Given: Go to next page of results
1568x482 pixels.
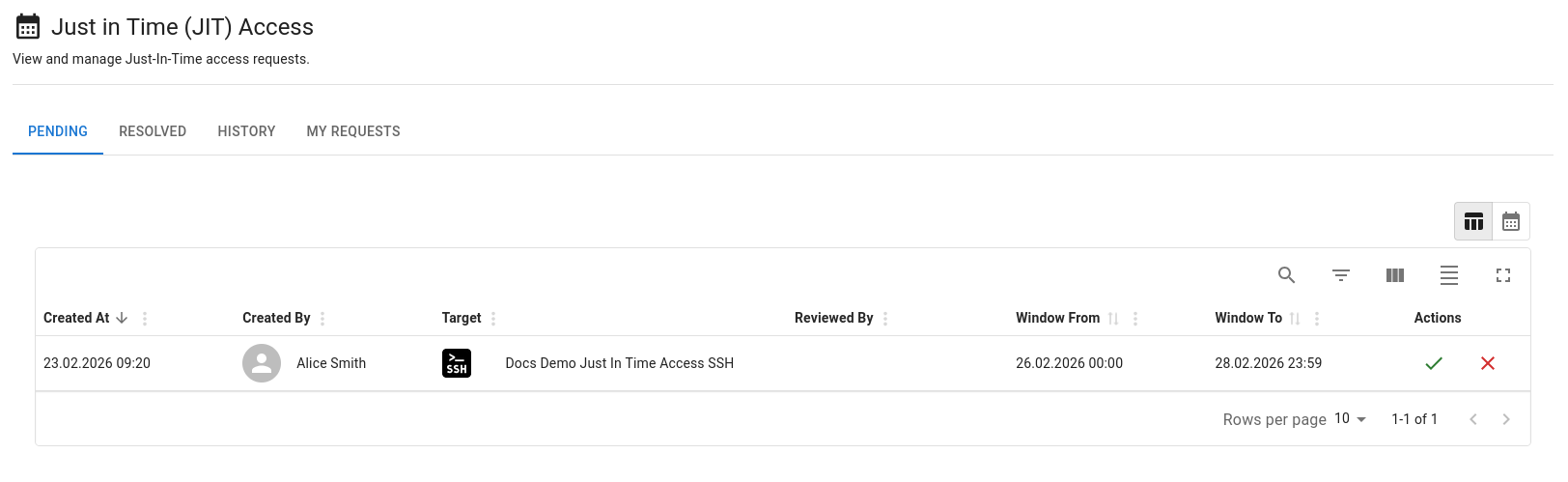Looking at the screenshot, I should tap(1506, 419).
